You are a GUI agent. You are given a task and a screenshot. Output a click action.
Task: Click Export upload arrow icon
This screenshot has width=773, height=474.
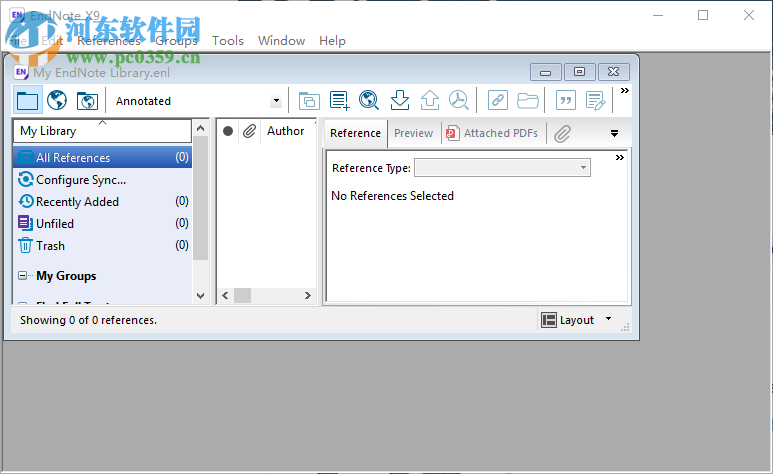tap(429, 101)
